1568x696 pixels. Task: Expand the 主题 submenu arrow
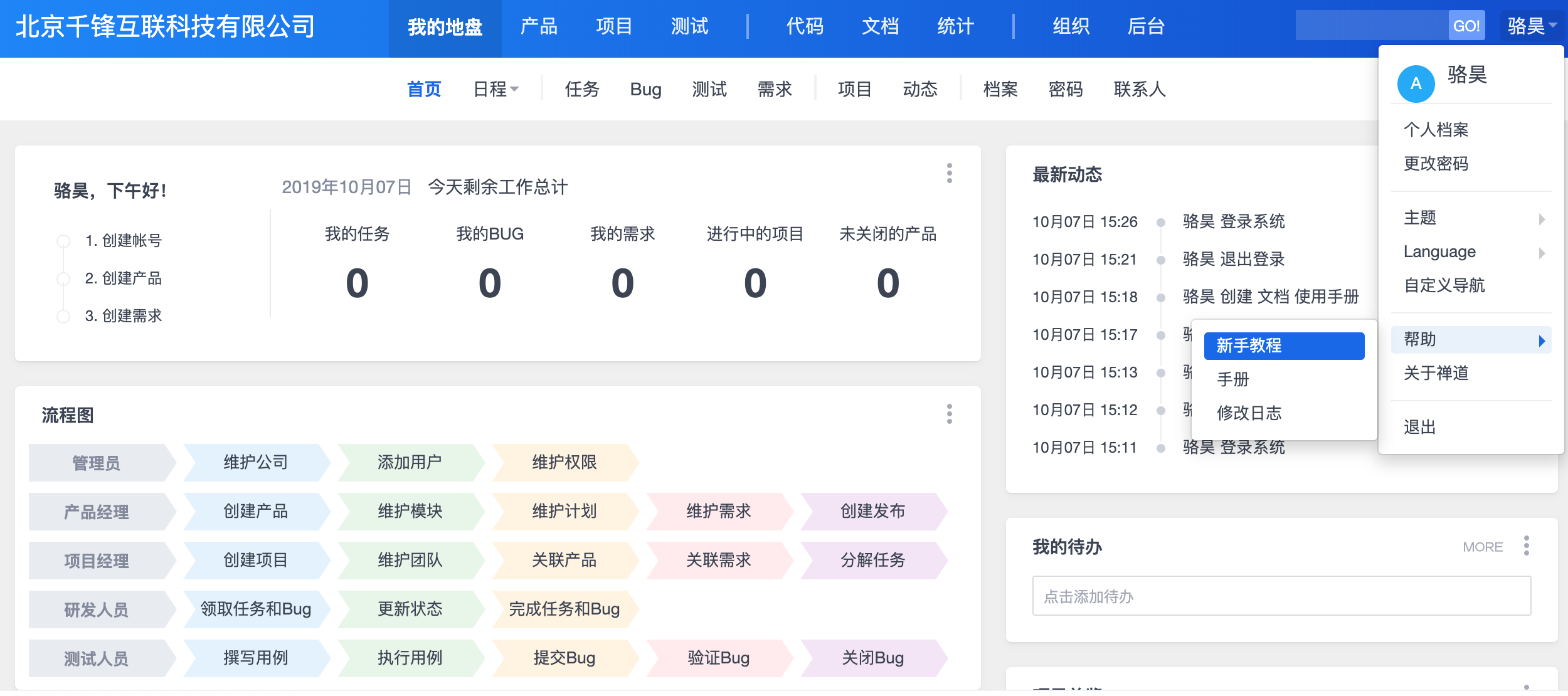(x=1541, y=218)
